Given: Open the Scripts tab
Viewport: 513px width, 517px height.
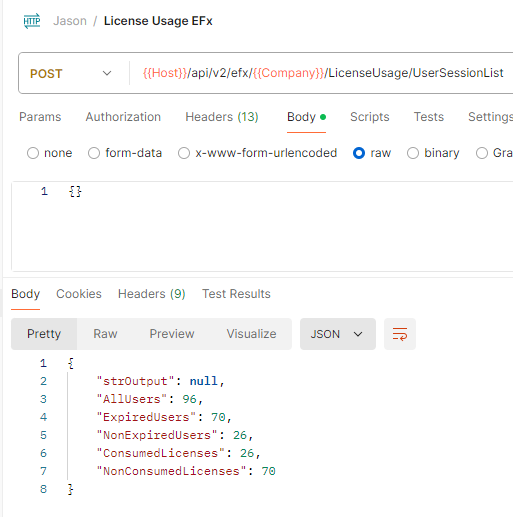Looking at the screenshot, I should (370, 117).
